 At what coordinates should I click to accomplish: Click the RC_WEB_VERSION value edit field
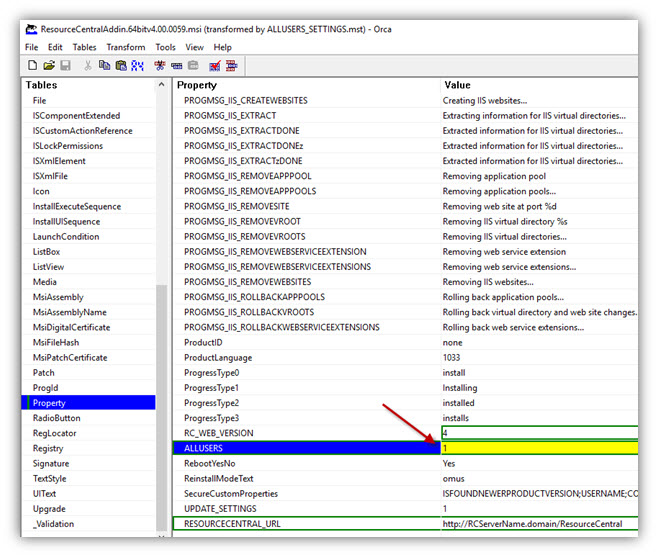point(540,433)
